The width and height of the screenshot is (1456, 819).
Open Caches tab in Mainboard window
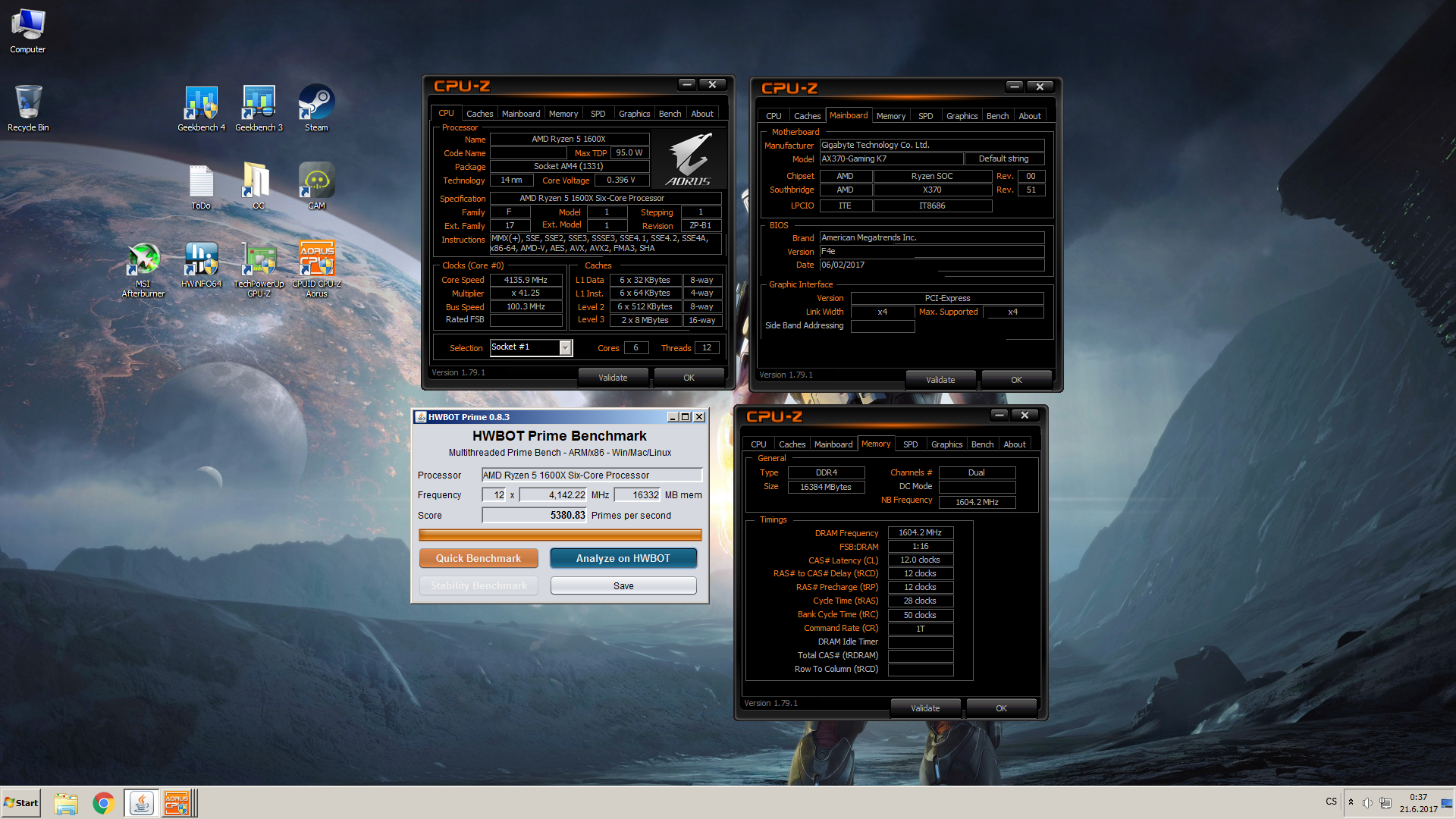(807, 116)
